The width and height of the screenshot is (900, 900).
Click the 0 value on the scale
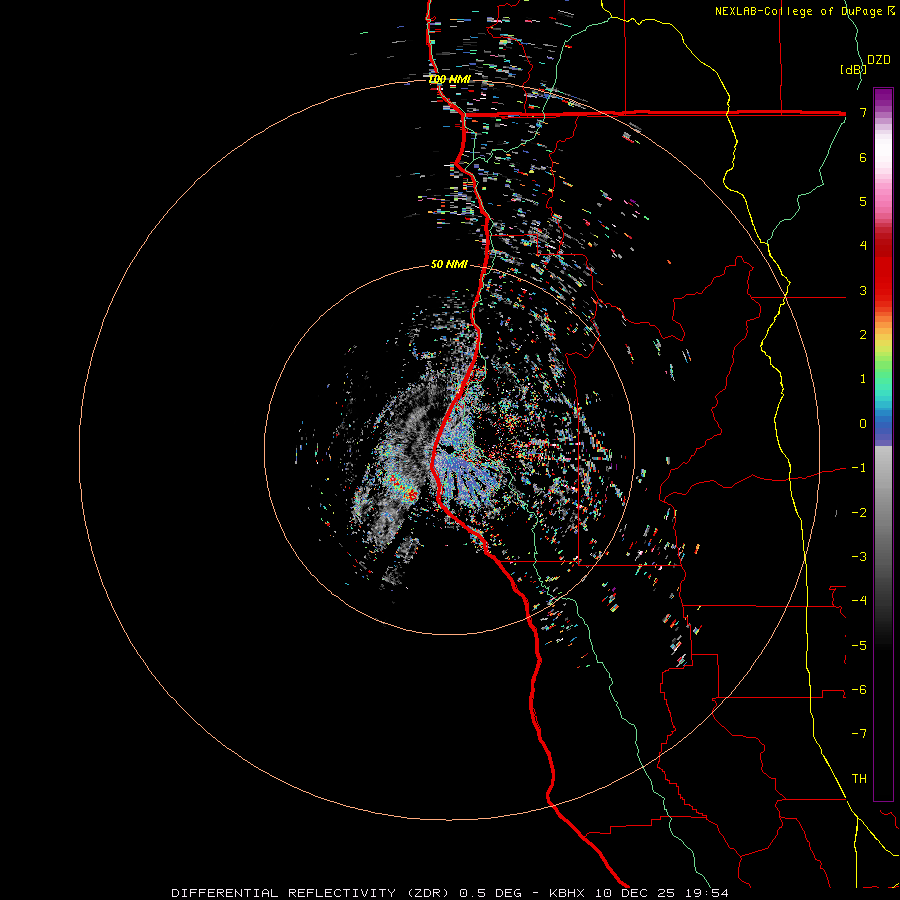(x=863, y=424)
